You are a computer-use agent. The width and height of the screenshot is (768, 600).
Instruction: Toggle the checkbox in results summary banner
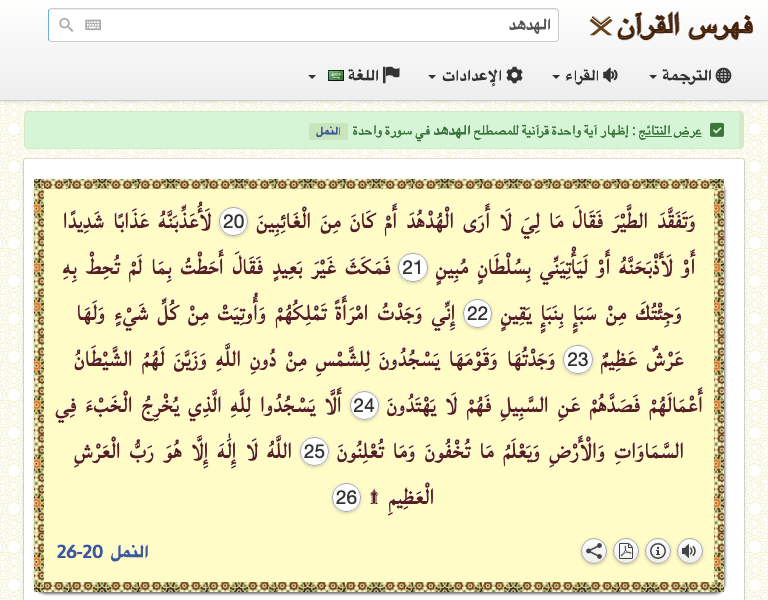coord(717,131)
